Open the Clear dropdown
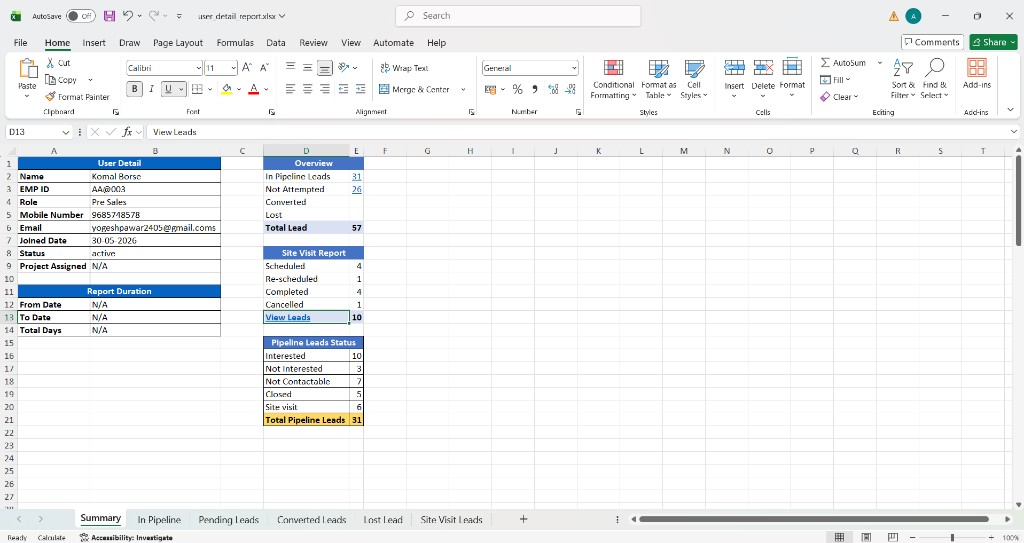The image size is (1024, 543). (839, 97)
